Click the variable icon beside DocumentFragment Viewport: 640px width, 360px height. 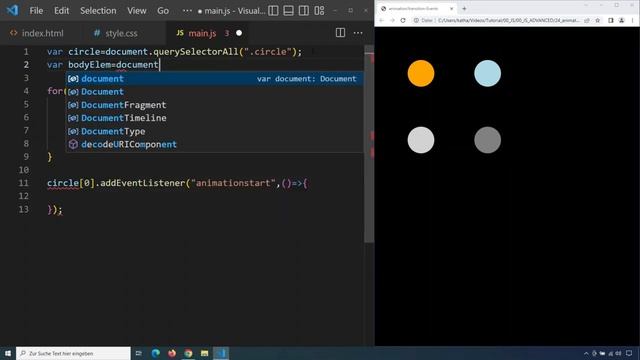click(x=73, y=105)
